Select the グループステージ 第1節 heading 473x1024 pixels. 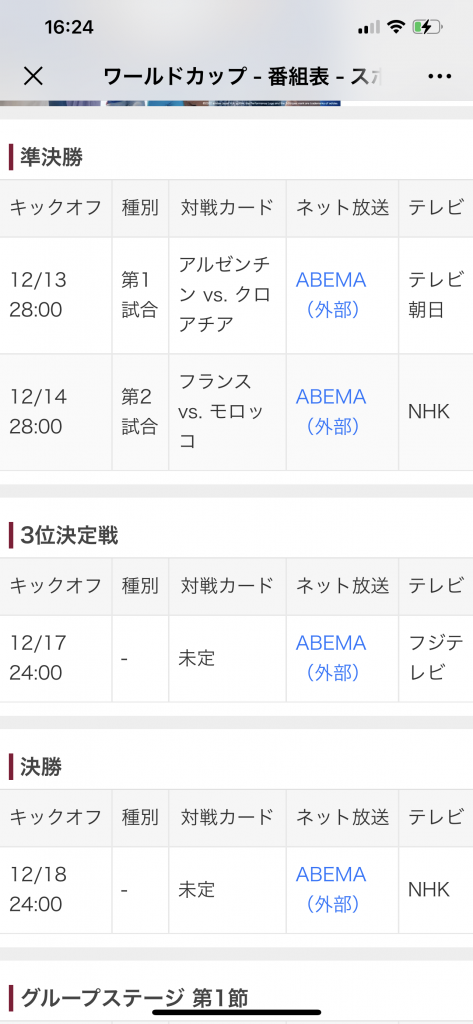[x=134, y=998]
